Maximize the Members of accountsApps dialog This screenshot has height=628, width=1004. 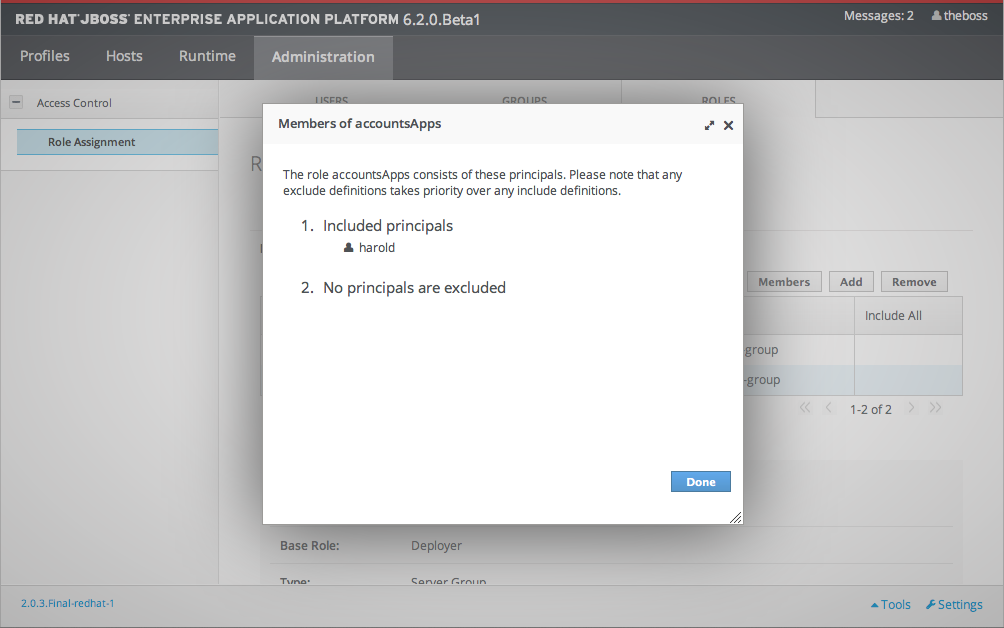709,125
